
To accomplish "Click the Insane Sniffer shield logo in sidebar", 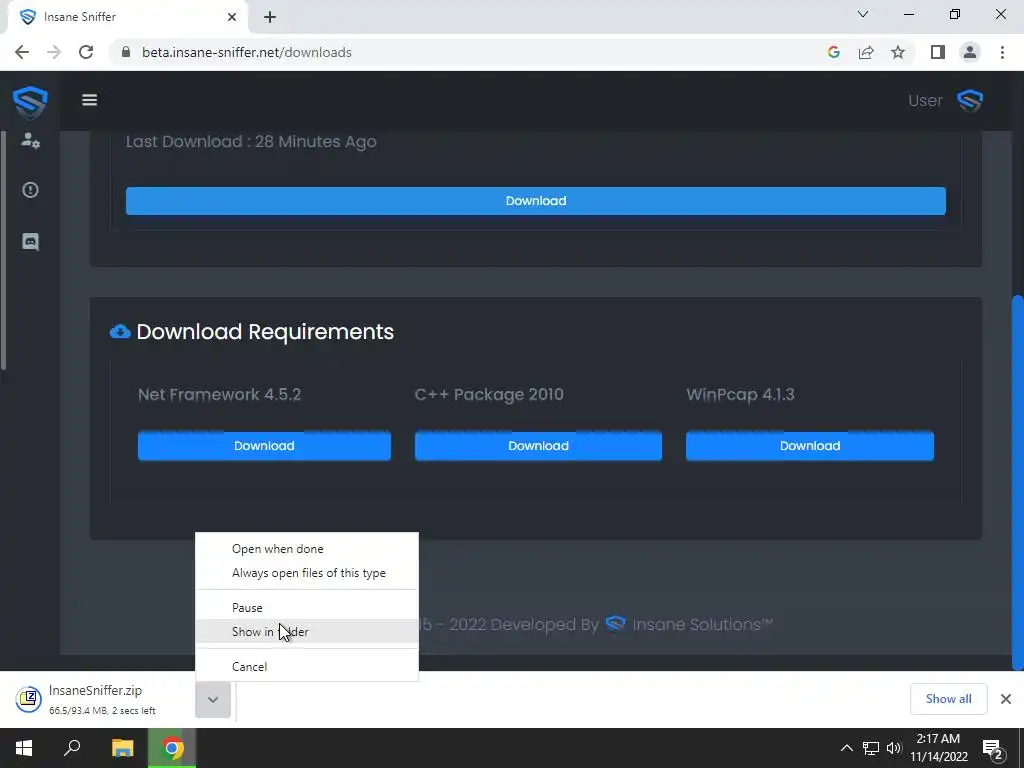I will pyautogui.click(x=30, y=103).
